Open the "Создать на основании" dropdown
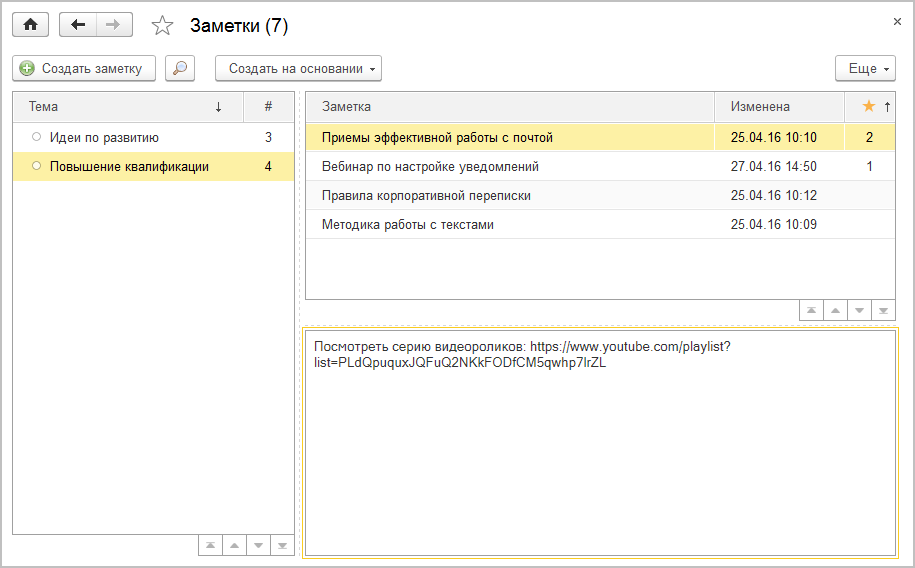Image resolution: width=915 pixels, height=568 pixels. (298, 68)
